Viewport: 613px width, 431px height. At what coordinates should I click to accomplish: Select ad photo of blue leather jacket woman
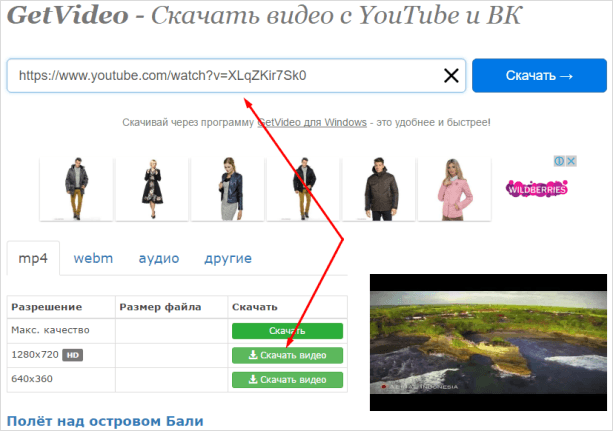[228, 189]
